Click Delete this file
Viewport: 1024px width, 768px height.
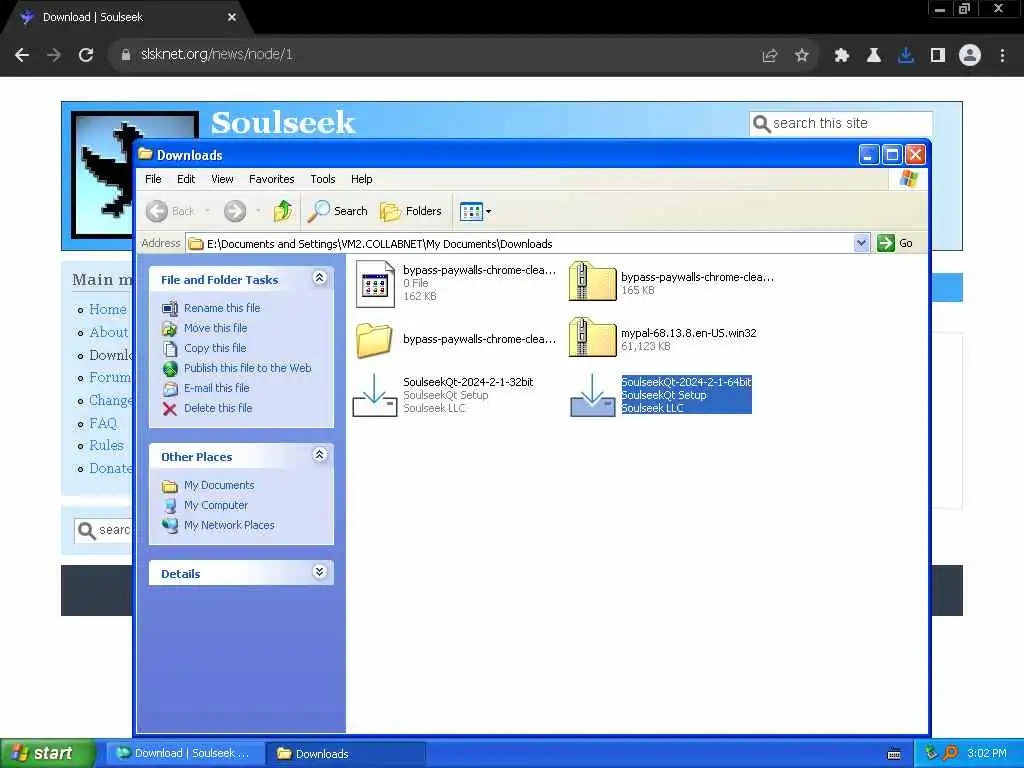(218, 408)
